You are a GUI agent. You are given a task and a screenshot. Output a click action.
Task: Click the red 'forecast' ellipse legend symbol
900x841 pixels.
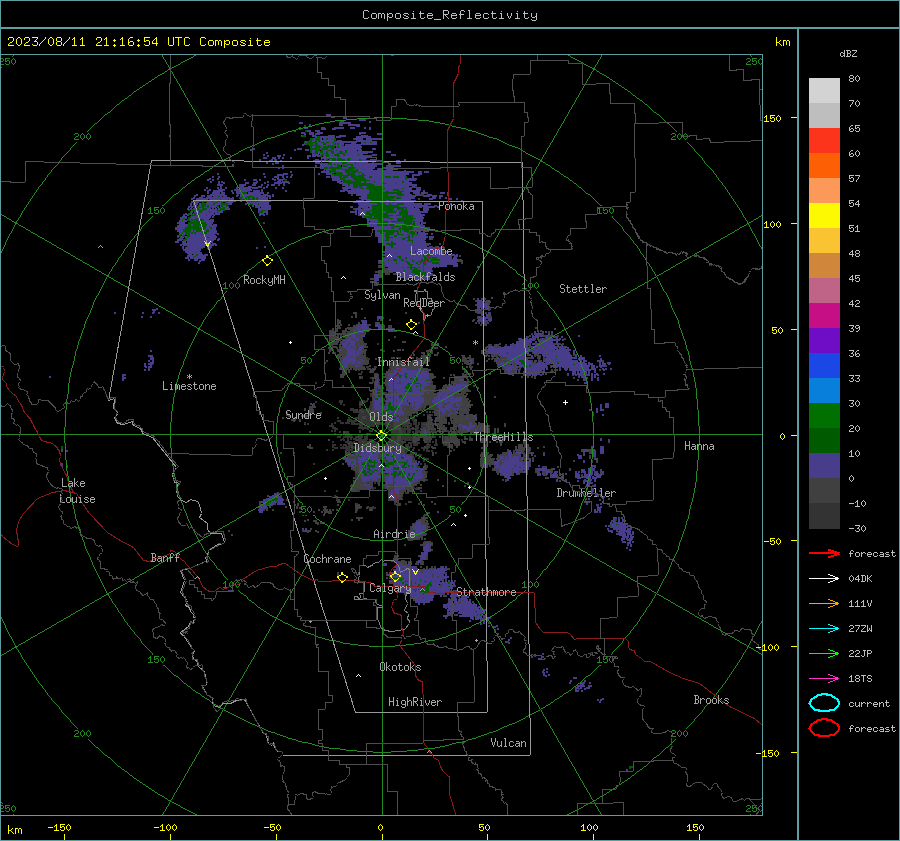pos(824,728)
